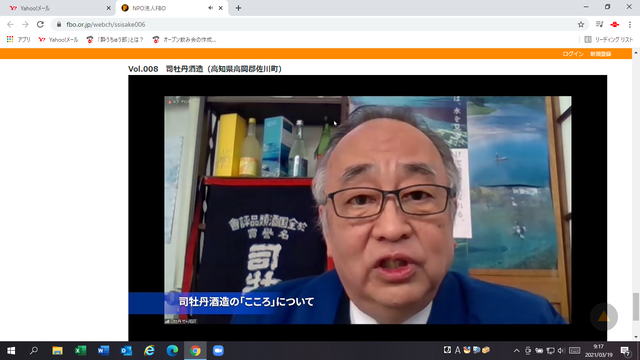Click Chrome icon in taskbar
Image resolution: width=640 pixels, height=360 pixels.
(196, 351)
